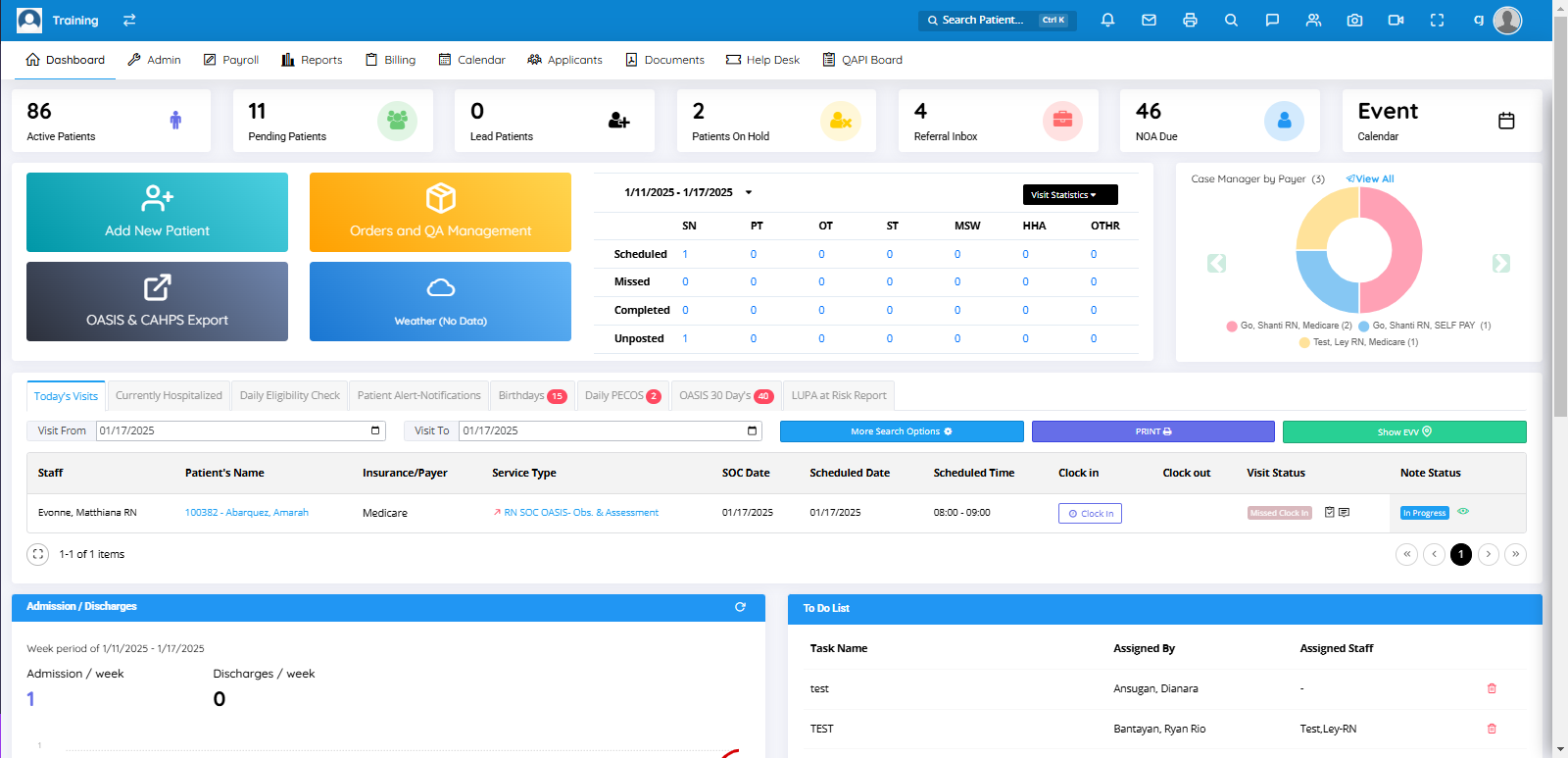
Task: Delete the 'test' to-do task
Action: [x=1492, y=688]
